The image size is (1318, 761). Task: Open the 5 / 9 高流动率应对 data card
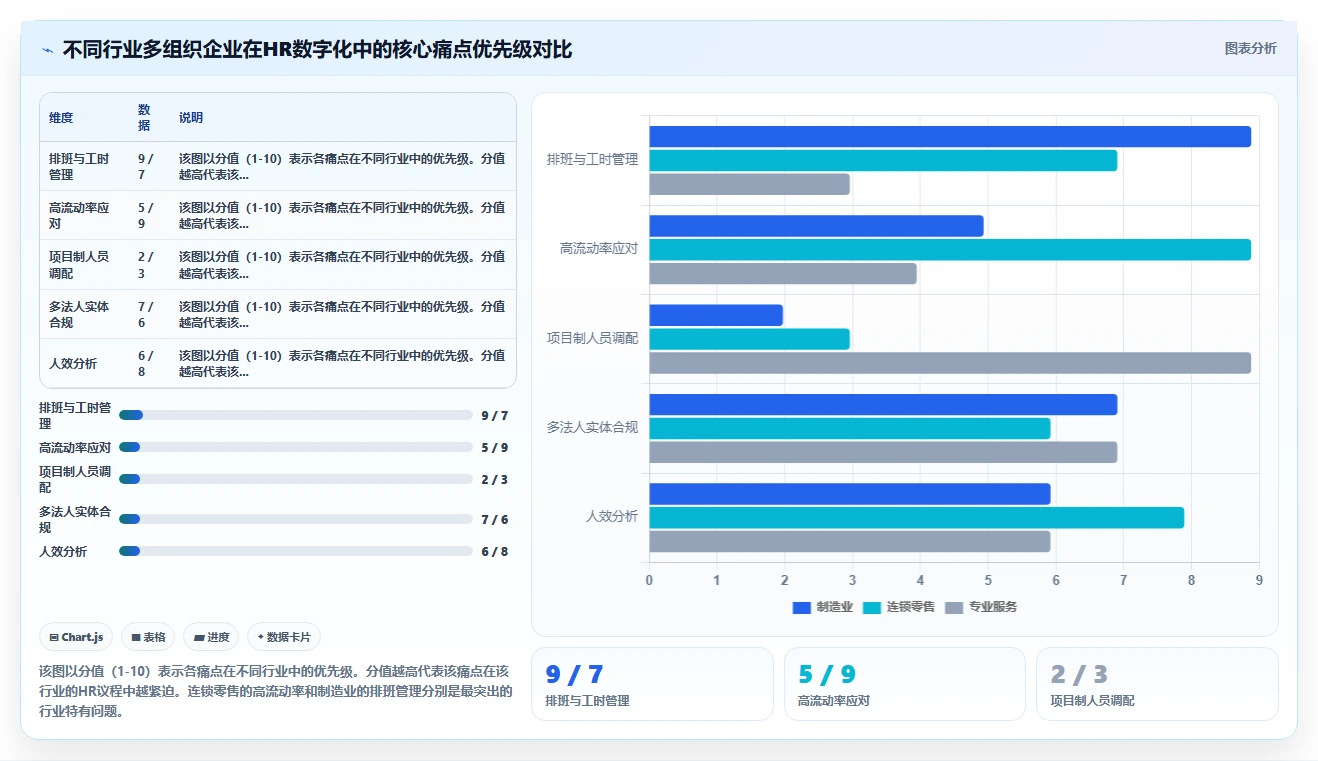click(905, 684)
